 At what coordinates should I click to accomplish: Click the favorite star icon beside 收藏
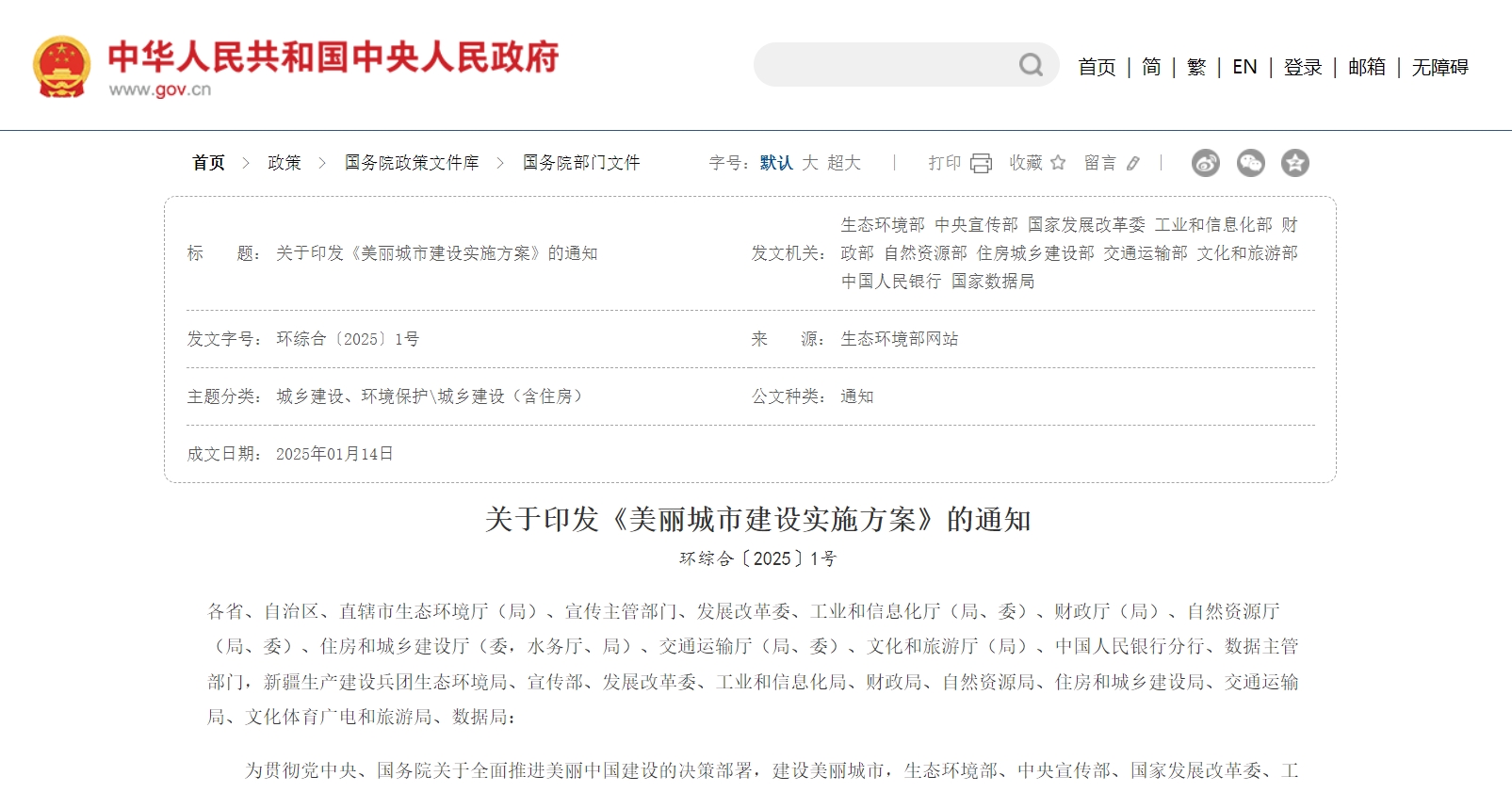coord(1058,163)
